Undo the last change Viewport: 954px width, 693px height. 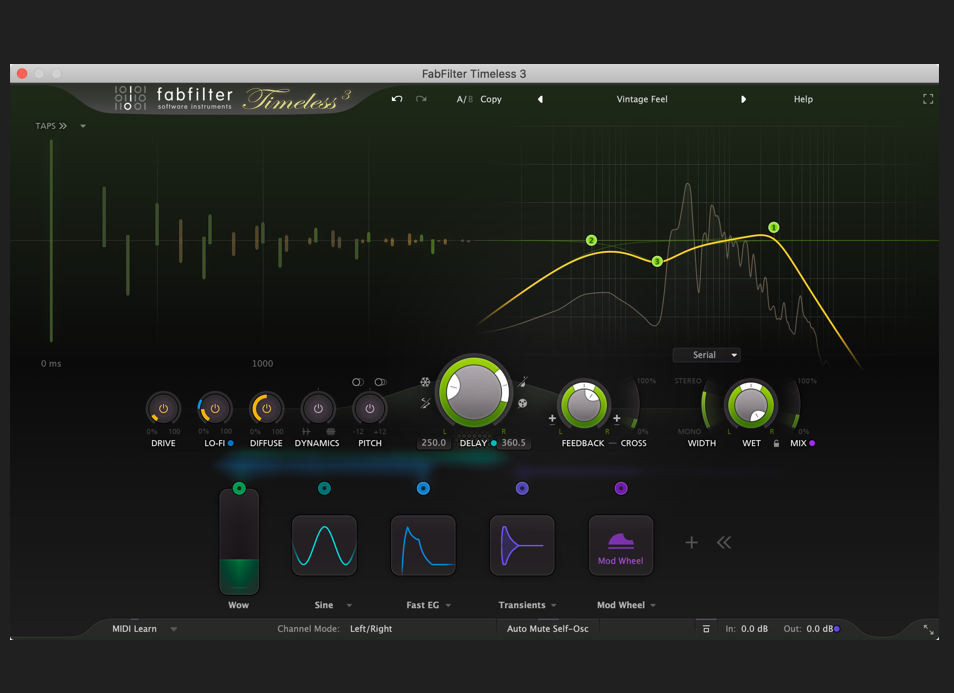click(397, 99)
